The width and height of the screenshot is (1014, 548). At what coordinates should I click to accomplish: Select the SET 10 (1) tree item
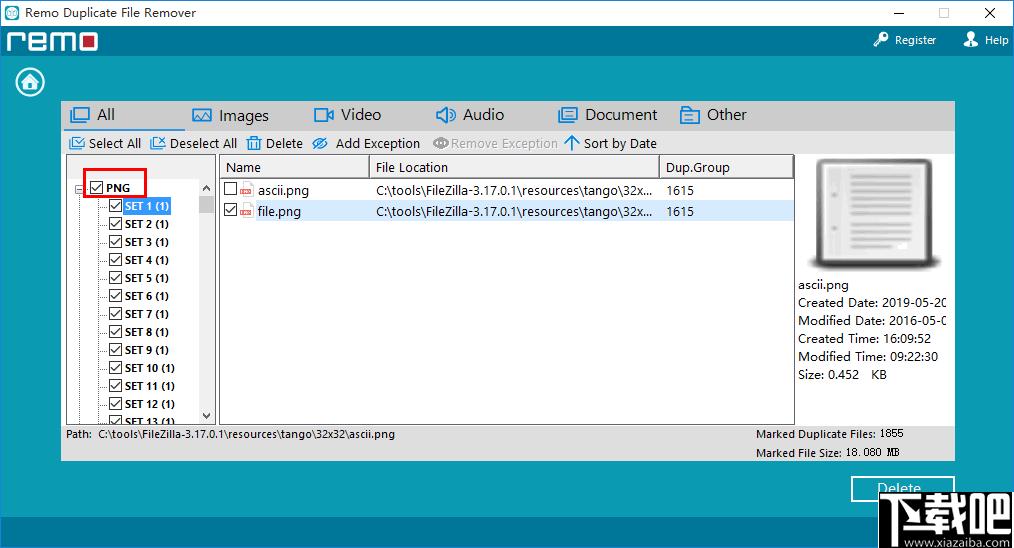coord(149,367)
